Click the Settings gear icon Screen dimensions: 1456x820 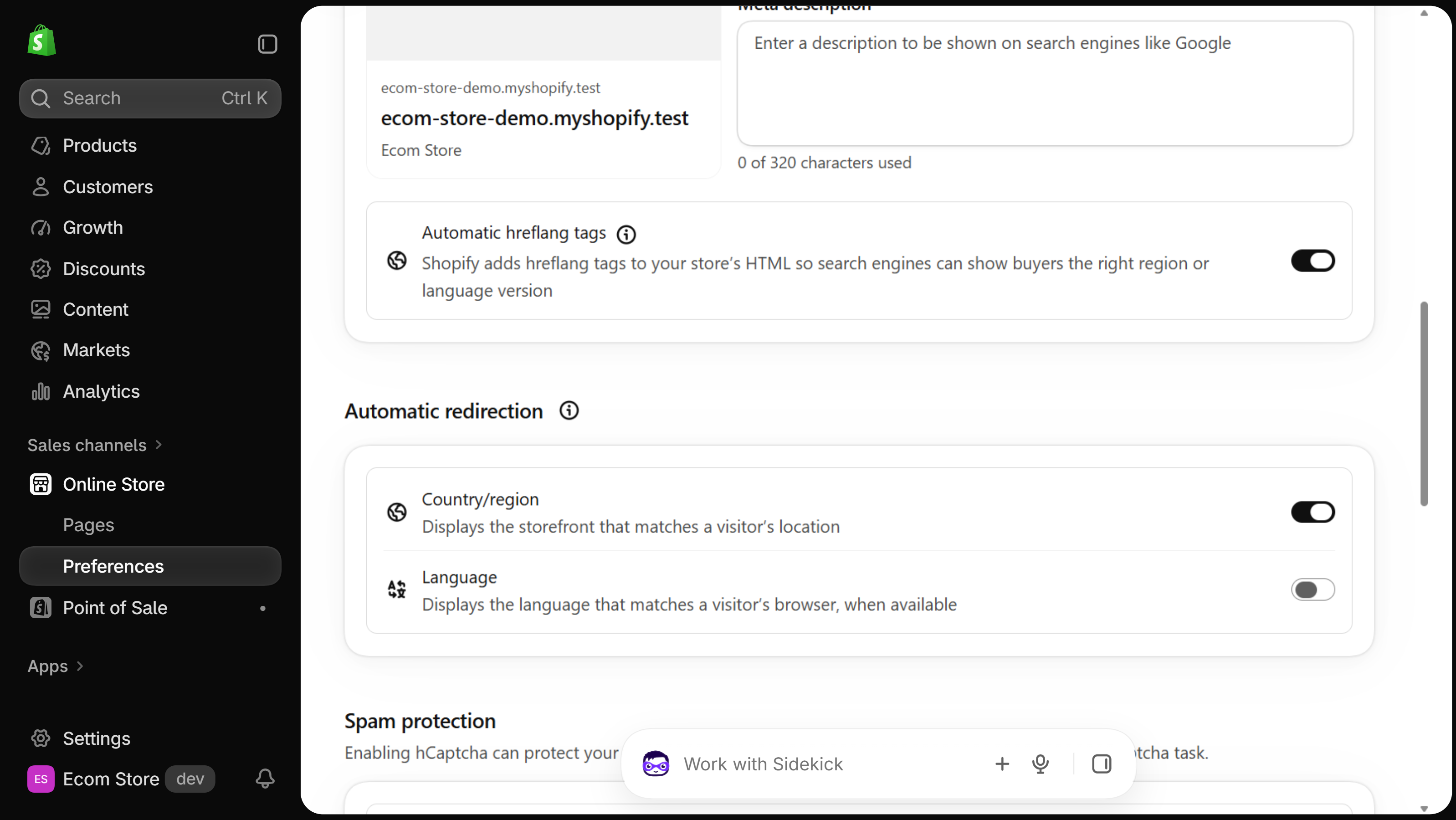[x=41, y=738]
